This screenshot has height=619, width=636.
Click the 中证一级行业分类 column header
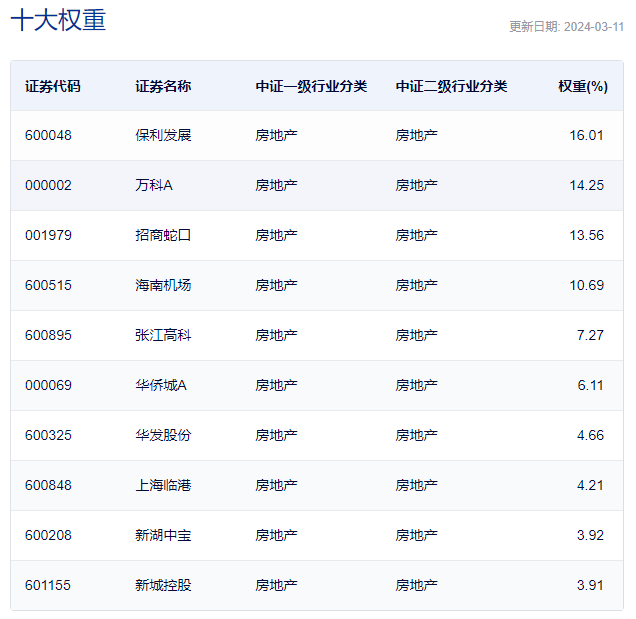coord(311,86)
